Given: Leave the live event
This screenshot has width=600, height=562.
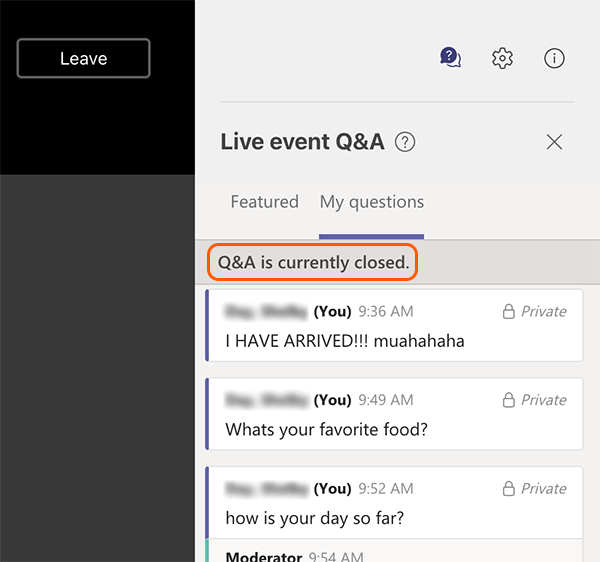Looking at the screenshot, I should [x=83, y=58].
